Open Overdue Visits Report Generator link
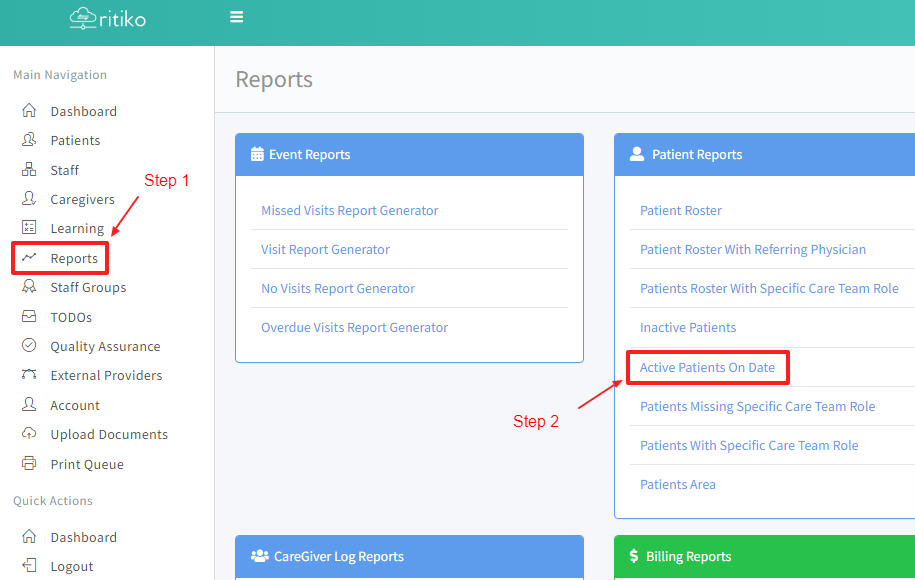The width and height of the screenshot is (915, 580). (354, 328)
